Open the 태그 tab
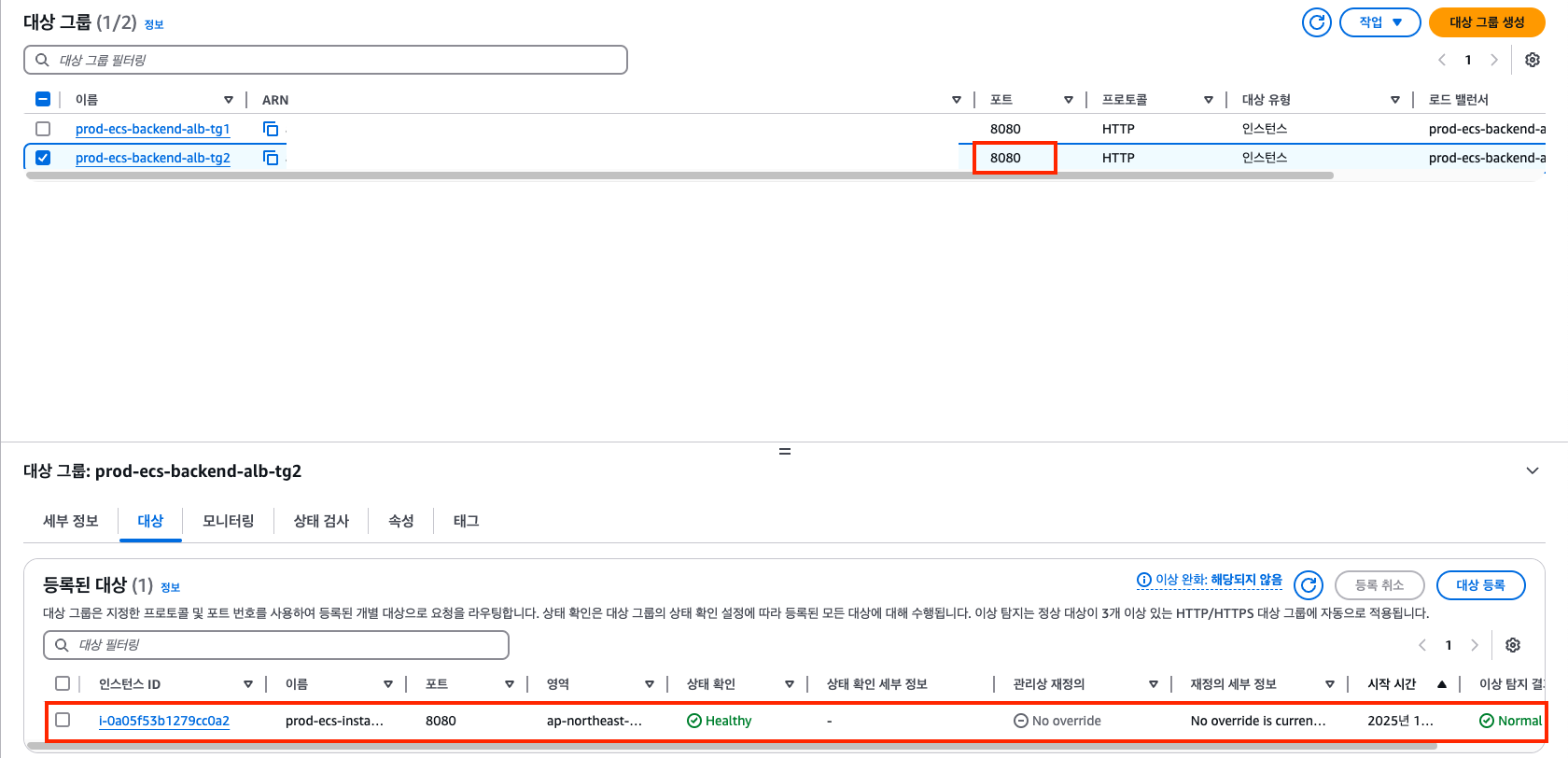Image resolution: width=1568 pixels, height=758 pixels. pos(467,521)
